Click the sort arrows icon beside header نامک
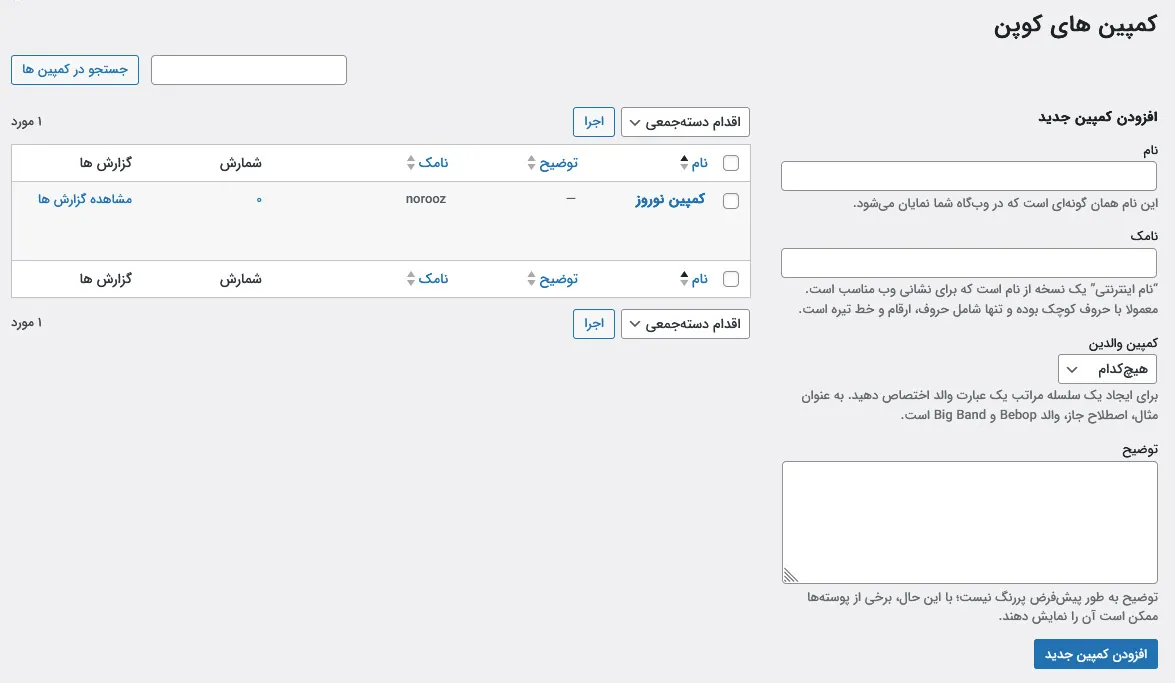This screenshot has width=1175, height=683. click(x=411, y=163)
